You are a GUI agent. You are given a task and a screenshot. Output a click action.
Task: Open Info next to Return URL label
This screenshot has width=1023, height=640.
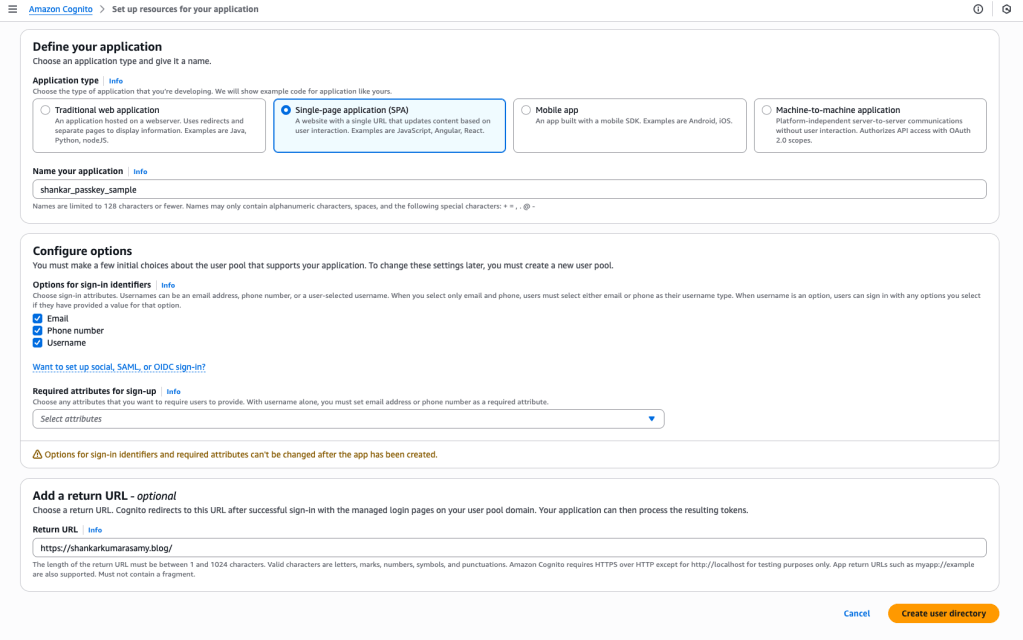95,530
